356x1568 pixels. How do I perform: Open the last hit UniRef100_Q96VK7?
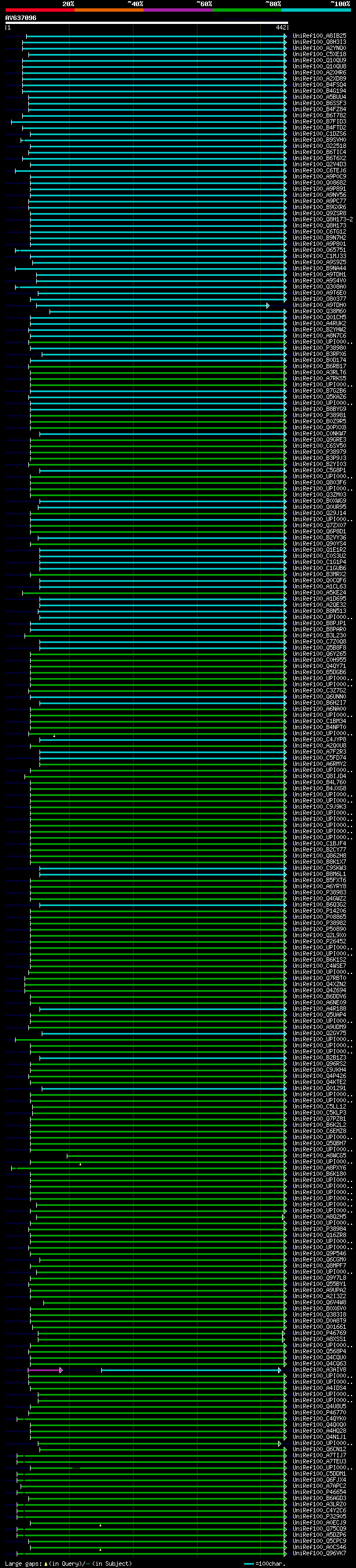click(319, 1553)
